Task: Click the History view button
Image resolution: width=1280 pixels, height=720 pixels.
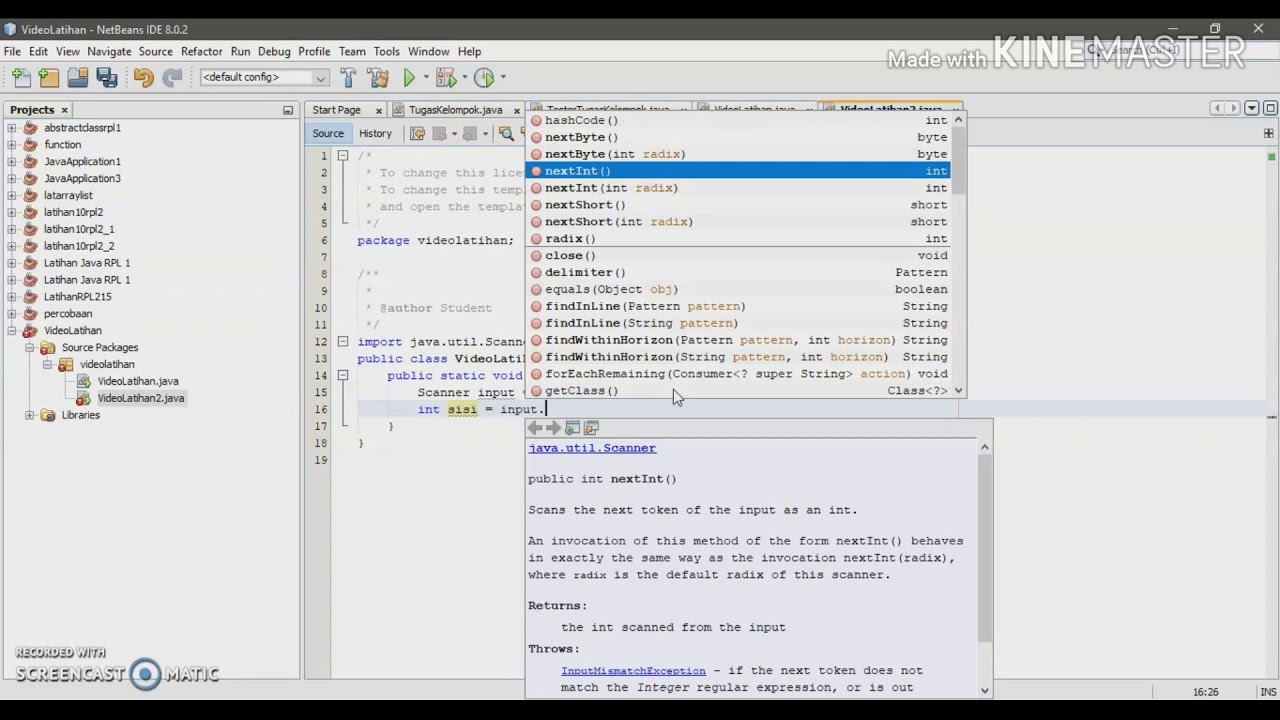Action: coord(375,134)
